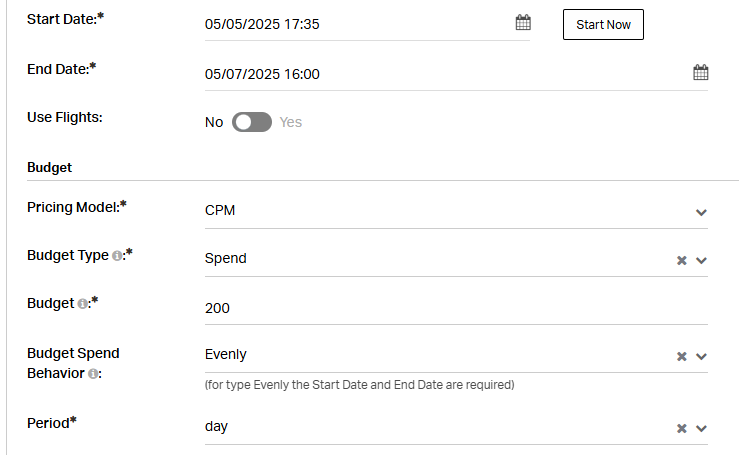Viewport: 739px width, 455px height.
Task: Open the End Date calendar picker icon
Action: click(x=700, y=72)
